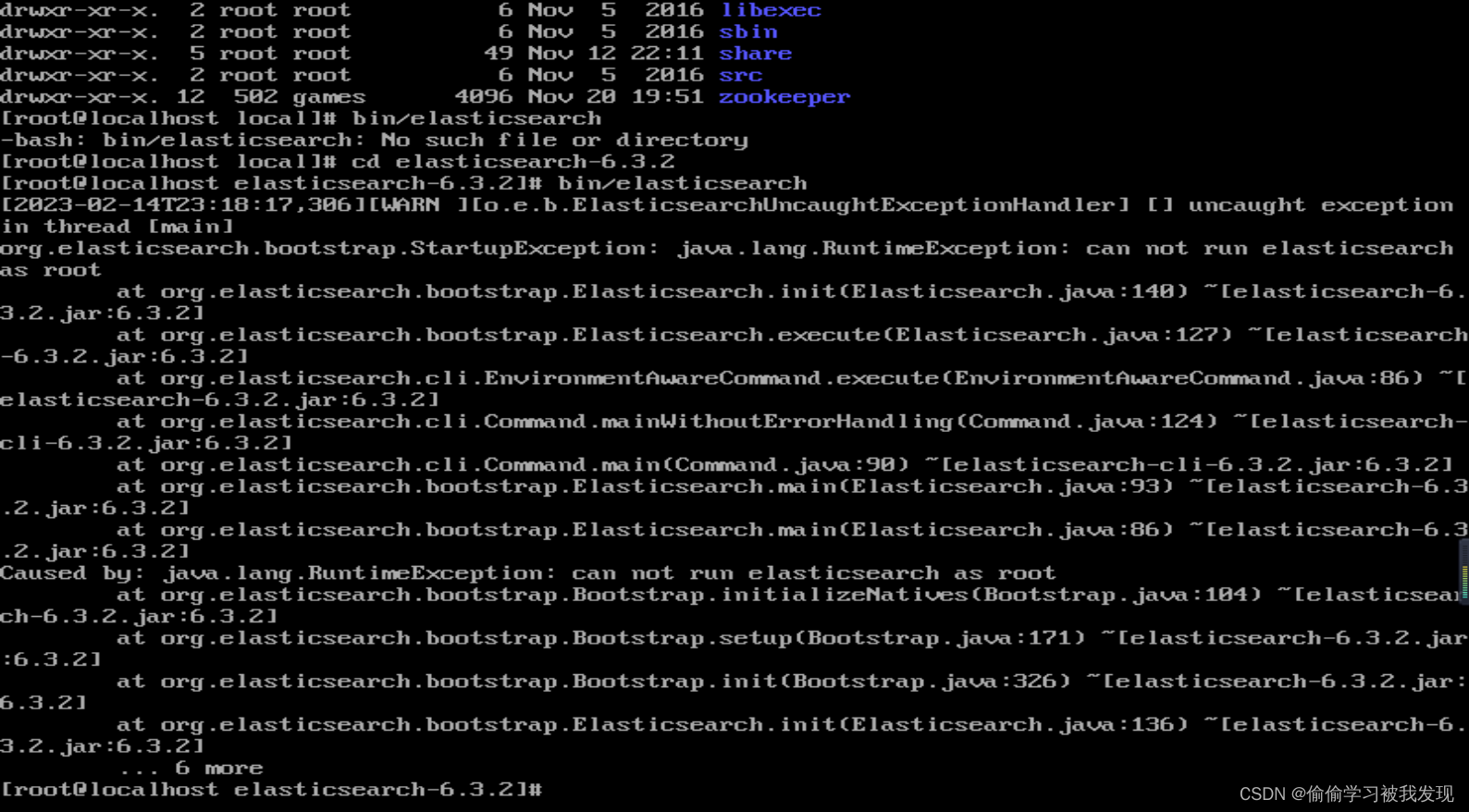Click the libexec directory name

(x=771, y=10)
